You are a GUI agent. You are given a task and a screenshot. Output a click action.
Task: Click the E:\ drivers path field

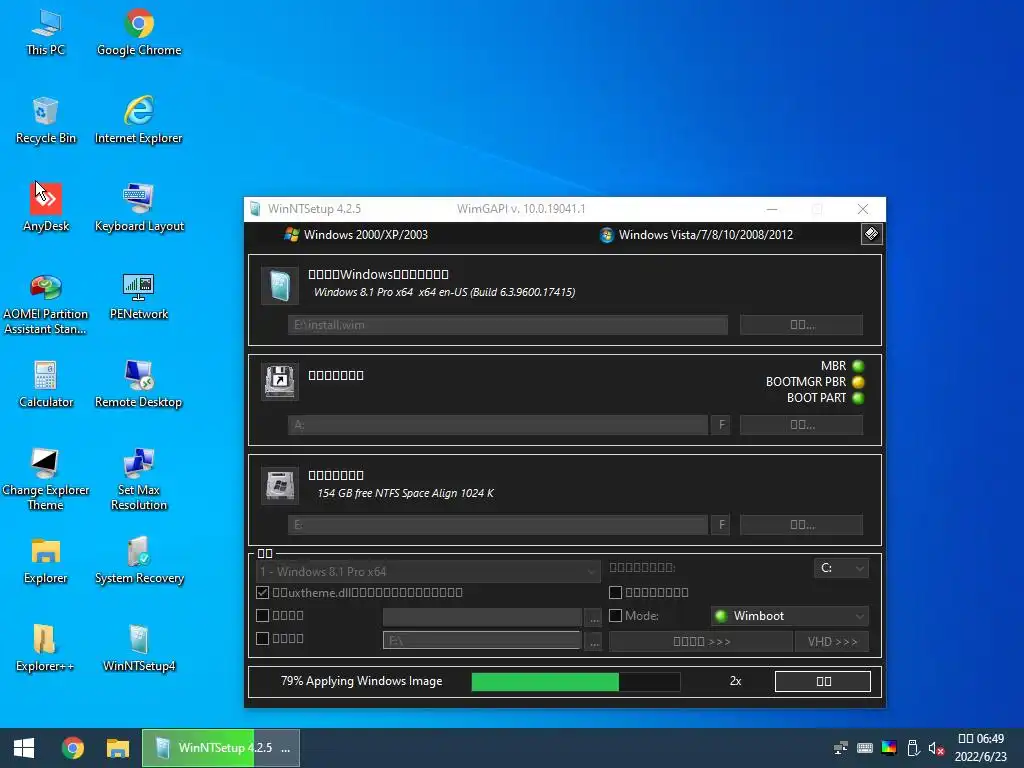click(x=482, y=641)
